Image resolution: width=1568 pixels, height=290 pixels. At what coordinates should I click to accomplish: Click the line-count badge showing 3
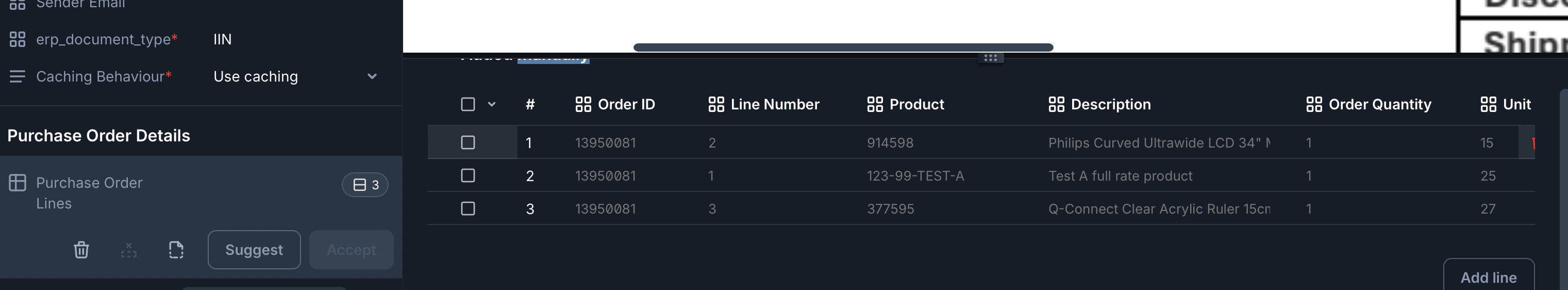click(365, 185)
